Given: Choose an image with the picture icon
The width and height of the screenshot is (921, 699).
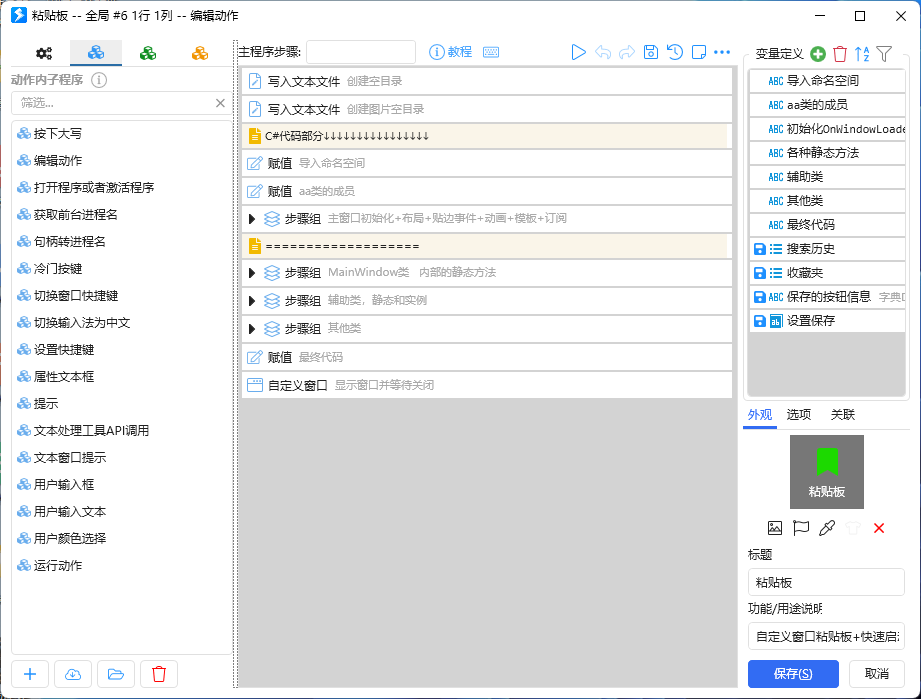Looking at the screenshot, I should (775, 528).
